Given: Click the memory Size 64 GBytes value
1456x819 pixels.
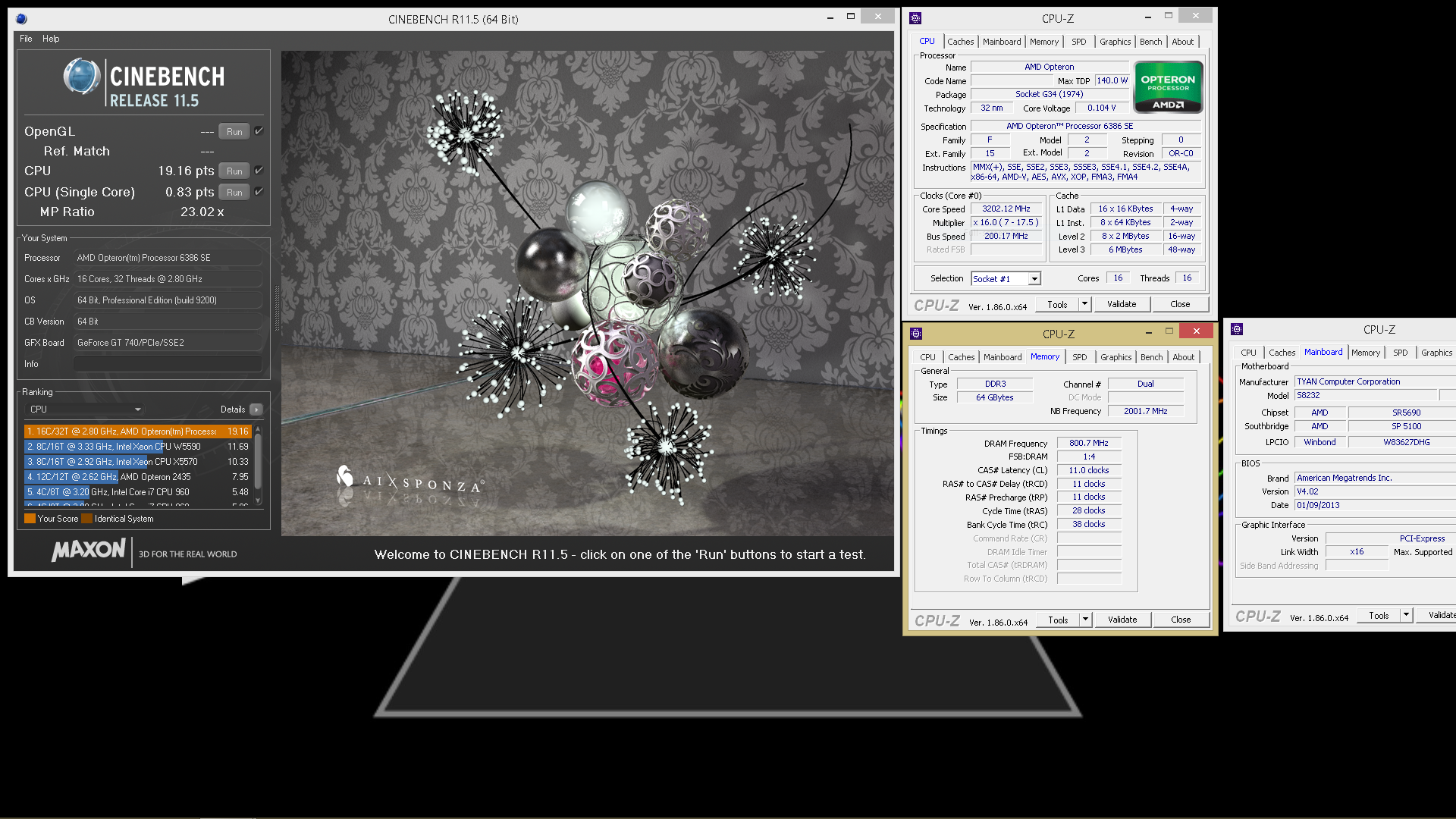Looking at the screenshot, I should tap(994, 397).
